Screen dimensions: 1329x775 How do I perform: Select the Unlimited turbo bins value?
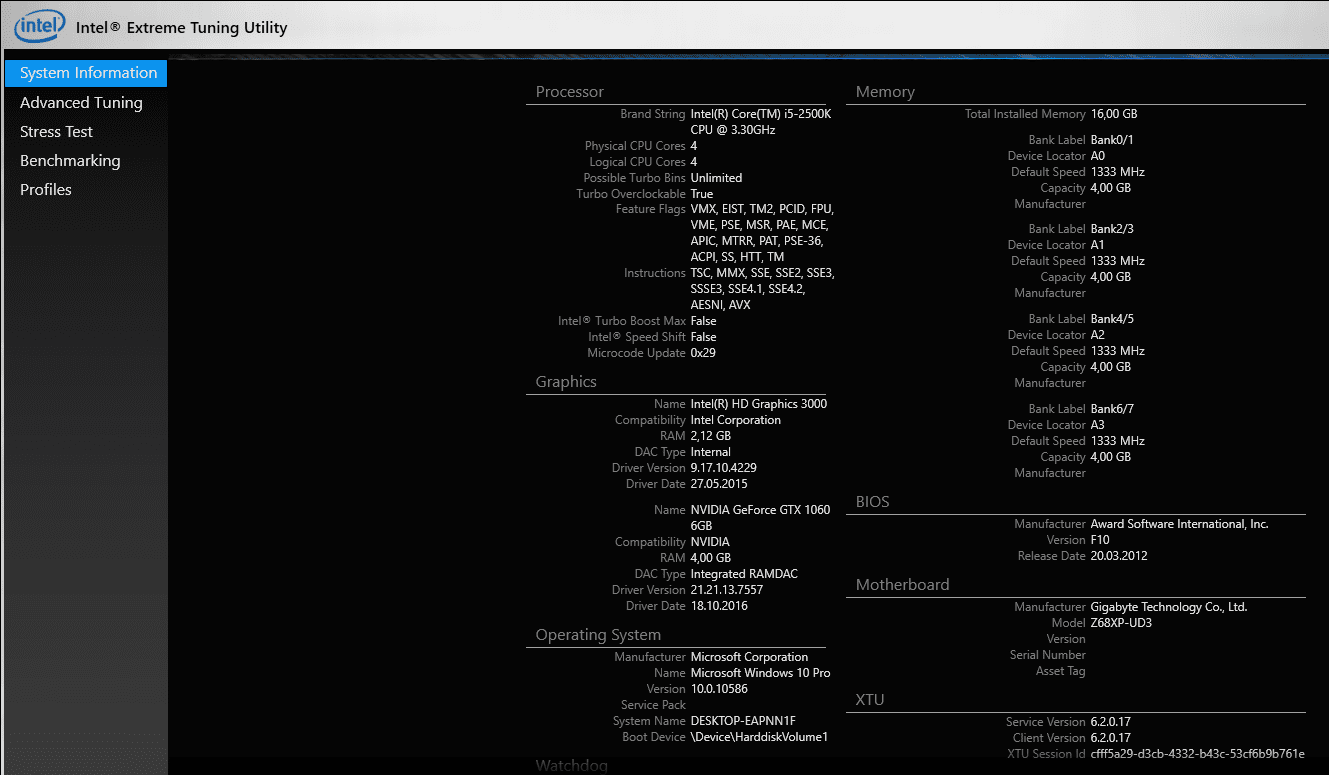point(716,178)
